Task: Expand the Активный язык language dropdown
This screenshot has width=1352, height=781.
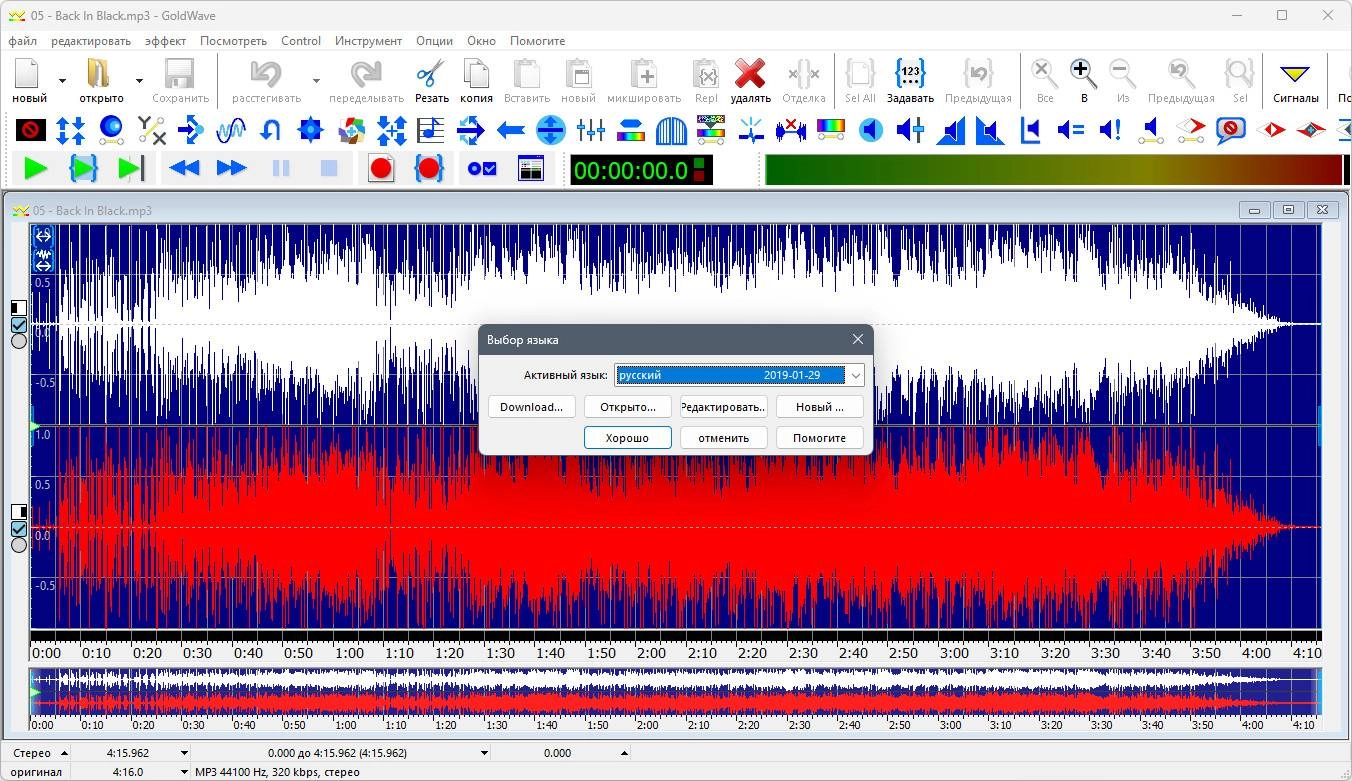Action: click(x=856, y=375)
